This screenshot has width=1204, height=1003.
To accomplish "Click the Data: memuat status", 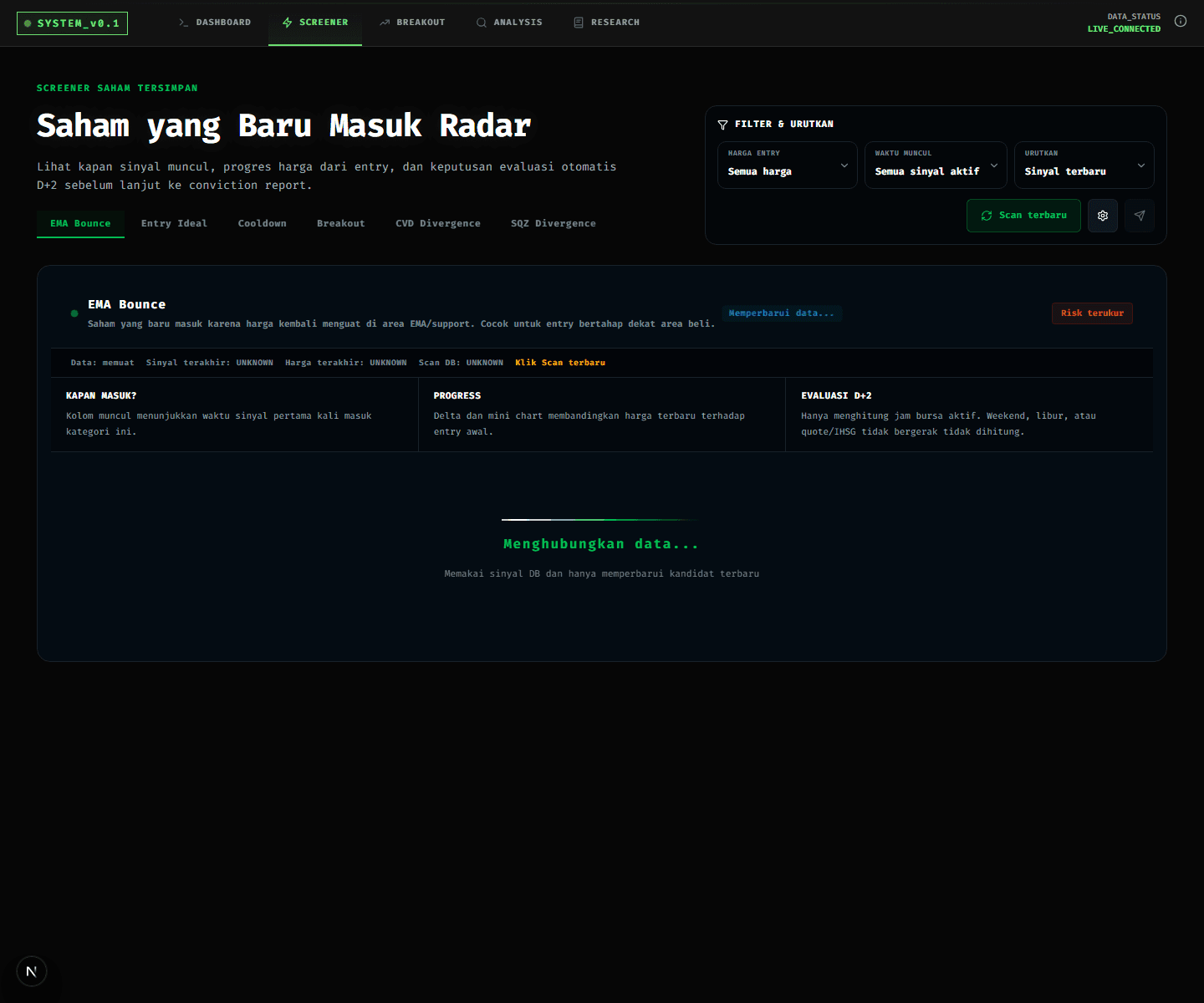I will (x=102, y=363).
